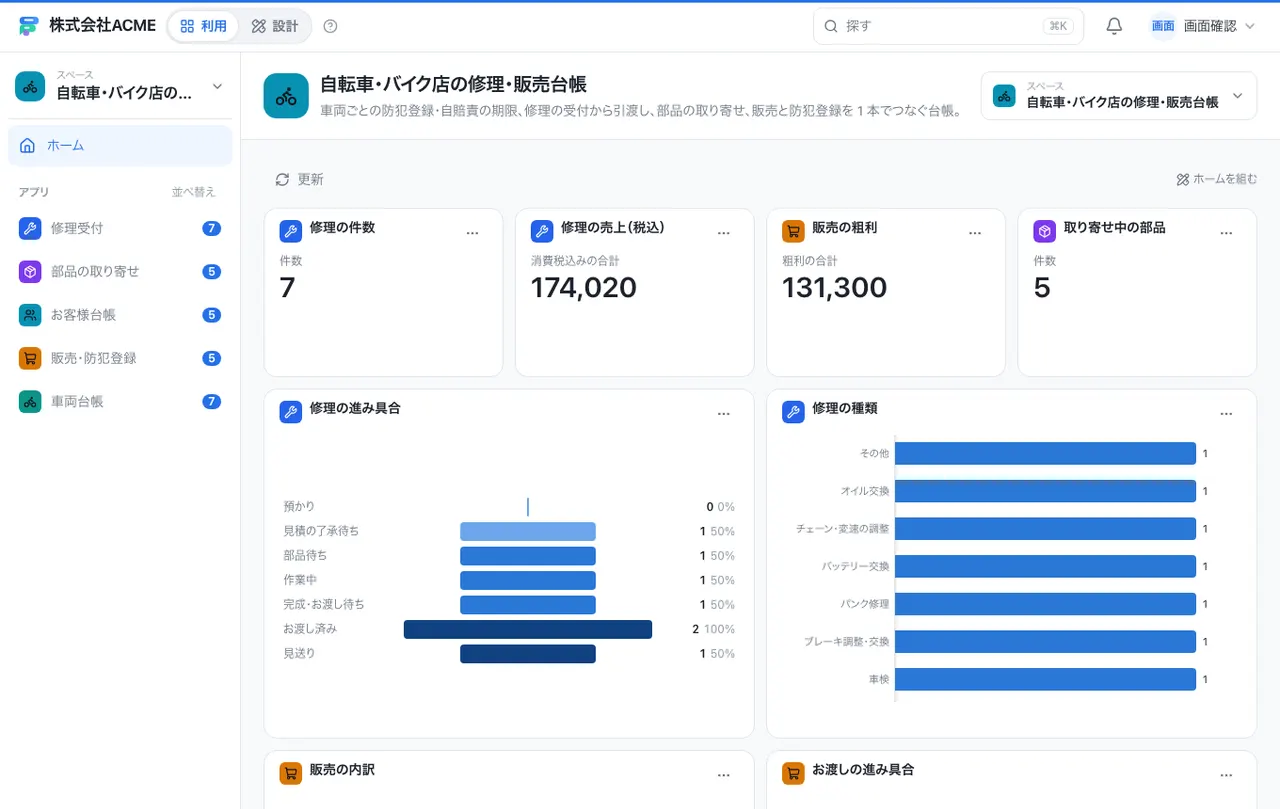Click 並べ替え link in sidebar
1280x809 pixels.
193,192
